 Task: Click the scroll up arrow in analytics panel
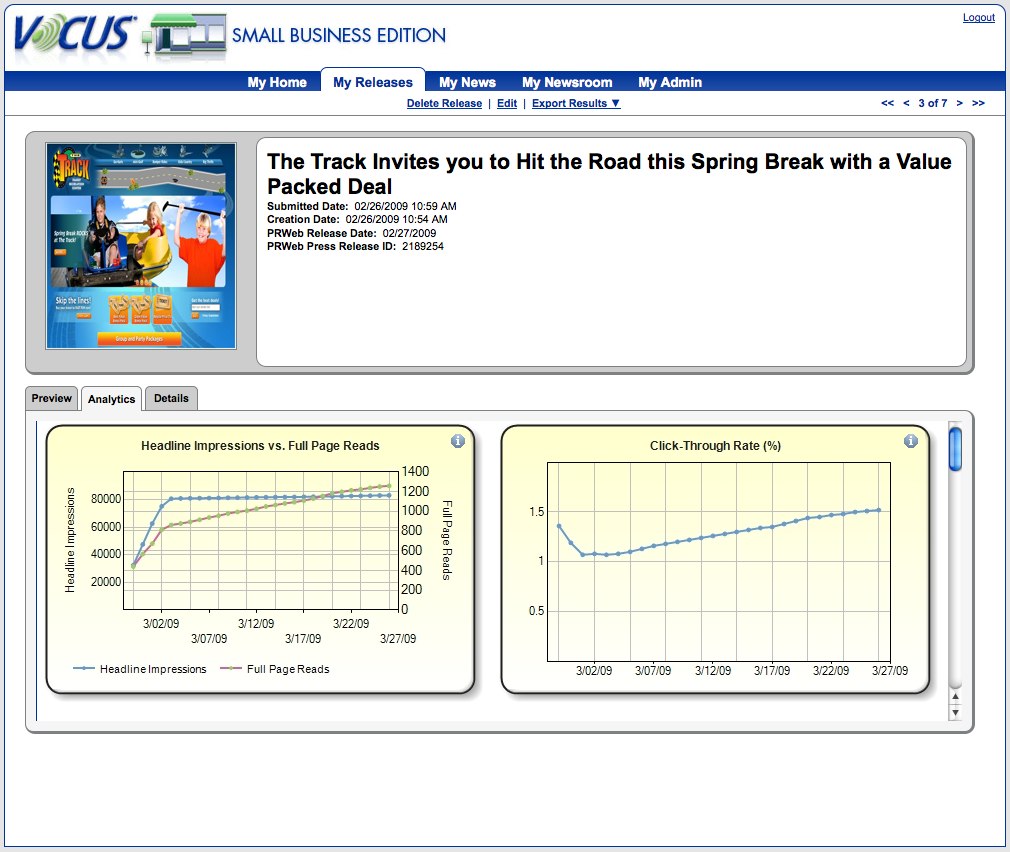[x=955, y=696]
